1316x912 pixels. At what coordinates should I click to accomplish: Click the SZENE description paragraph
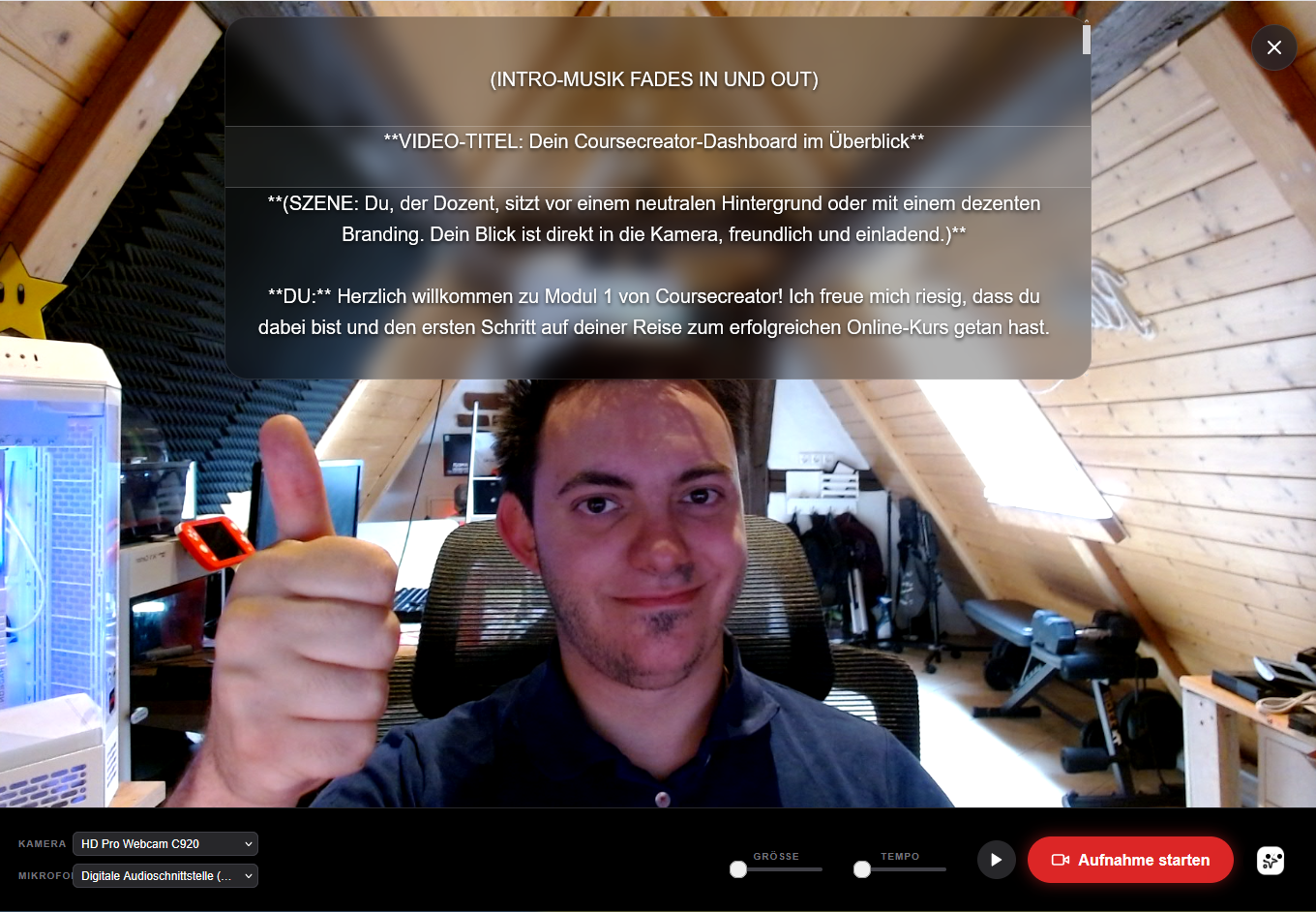pos(654,219)
